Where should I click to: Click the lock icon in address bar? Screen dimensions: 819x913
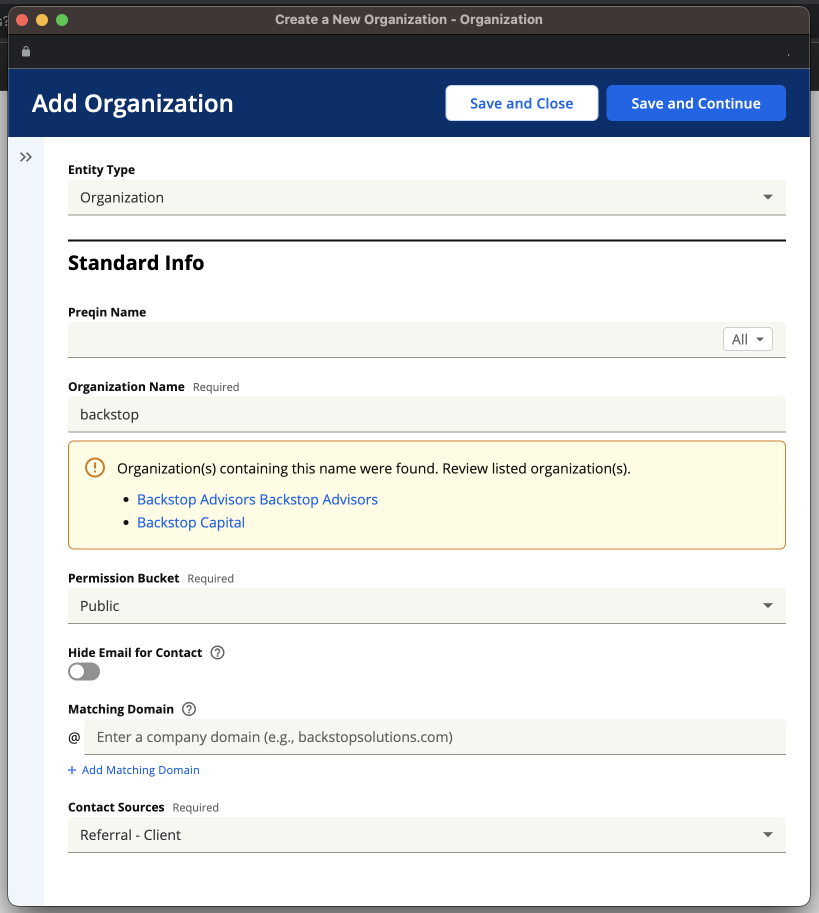tap(26, 51)
